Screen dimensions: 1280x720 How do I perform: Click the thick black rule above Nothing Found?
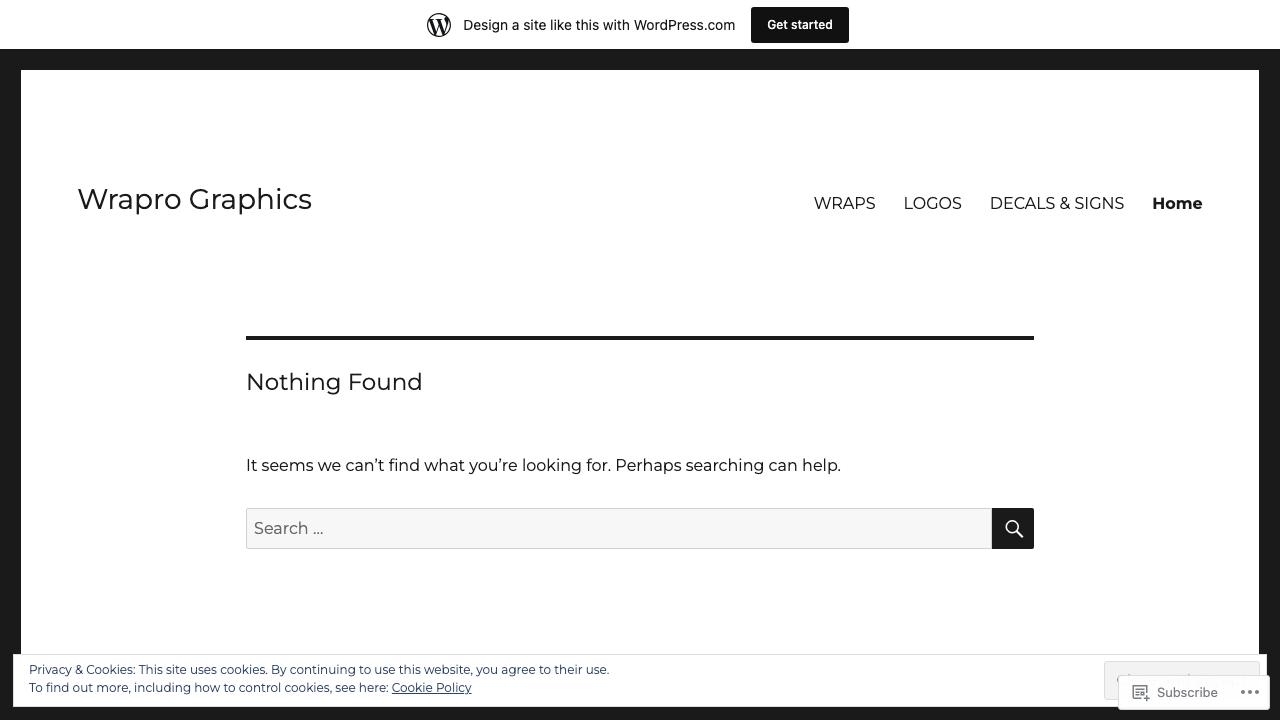pos(640,338)
